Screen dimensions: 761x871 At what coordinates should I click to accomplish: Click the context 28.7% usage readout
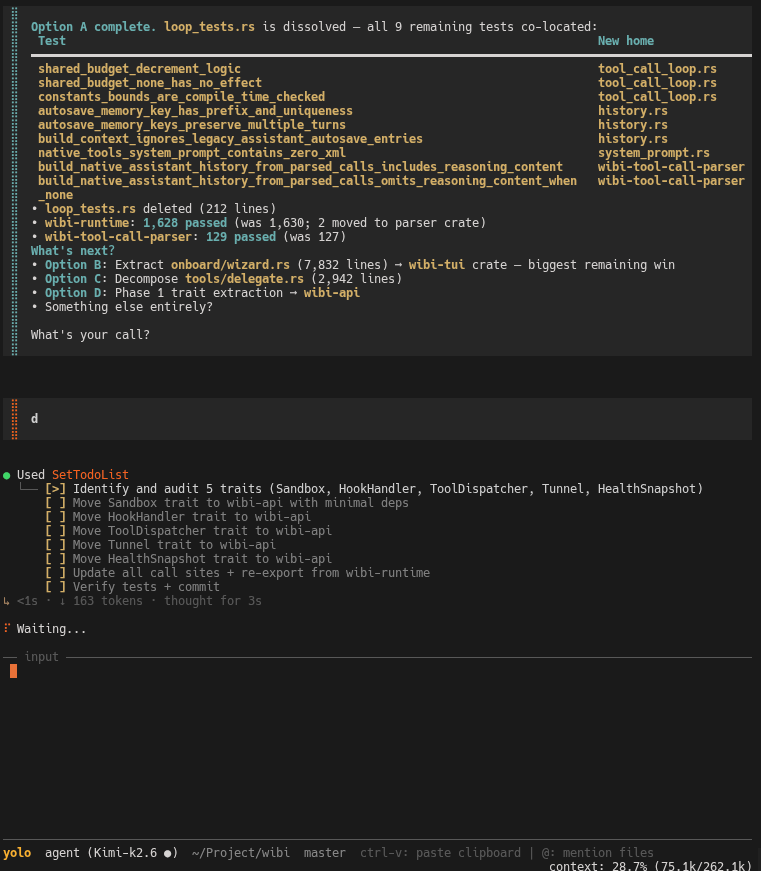pyautogui.click(x=650, y=865)
